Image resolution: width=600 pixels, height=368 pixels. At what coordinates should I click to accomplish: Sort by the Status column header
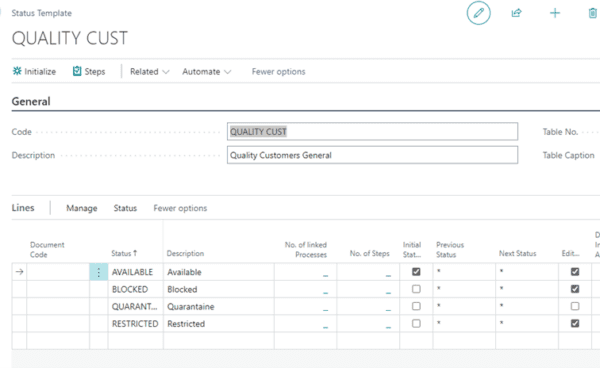[124, 253]
